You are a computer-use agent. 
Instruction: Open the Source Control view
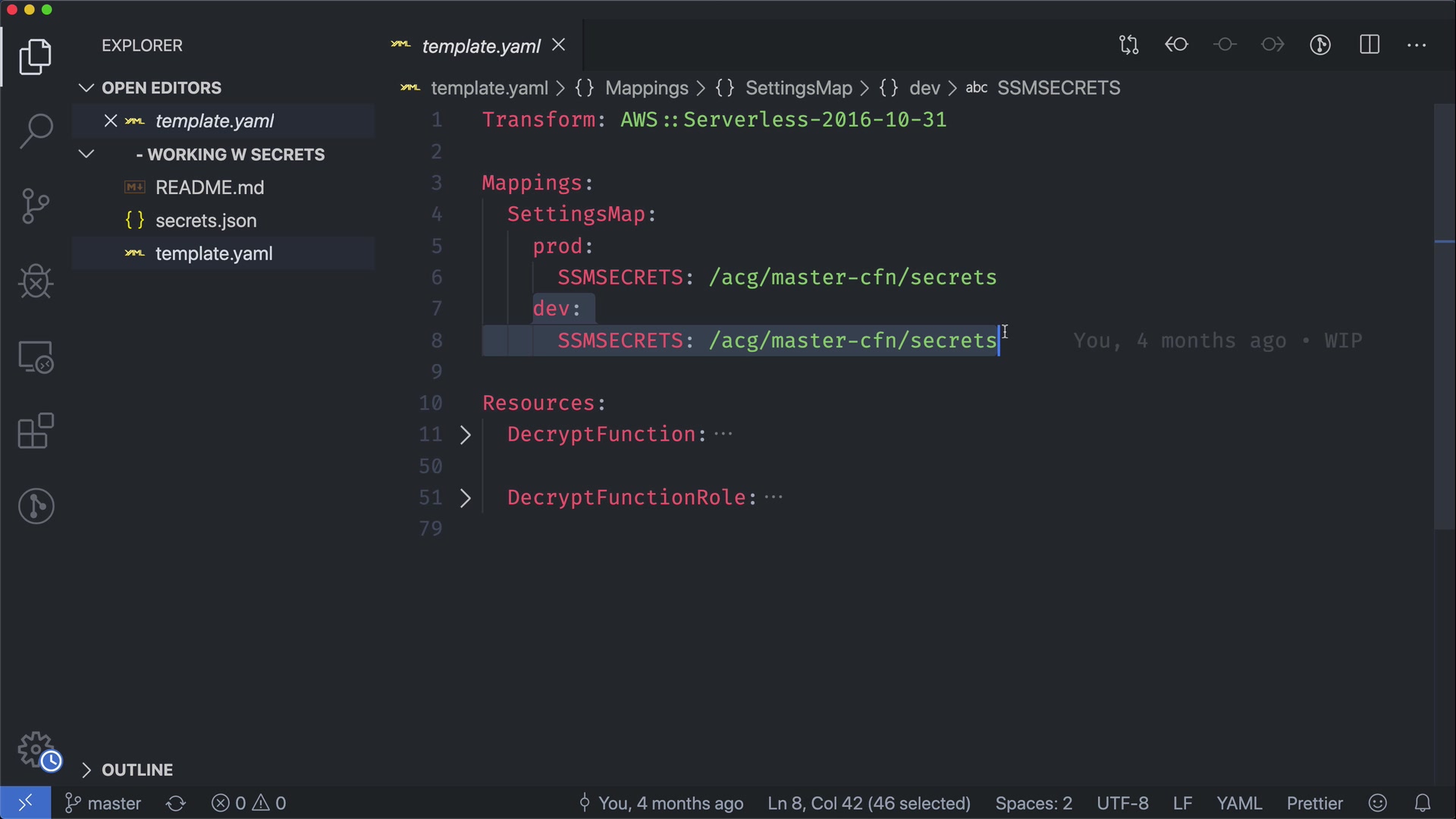click(36, 206)
